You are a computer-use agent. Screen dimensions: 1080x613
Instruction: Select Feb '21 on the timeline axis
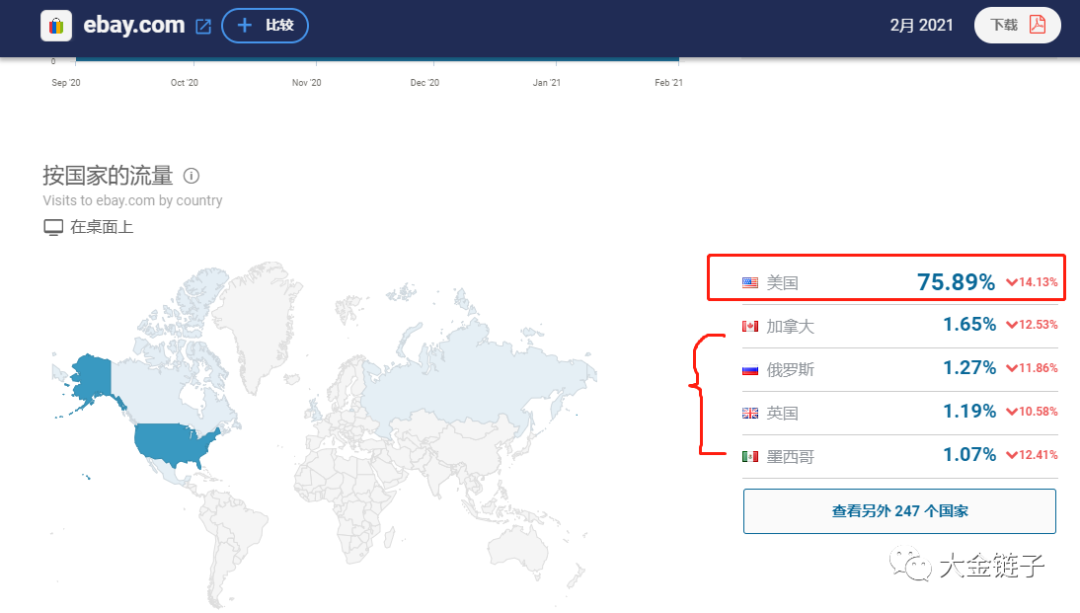(668, 82)
